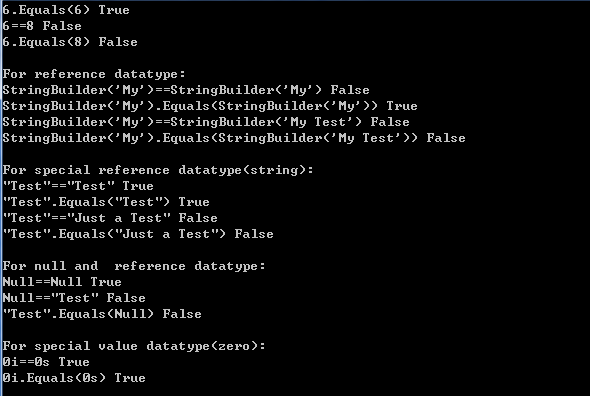Click the "Test"=="Test" True line
This screenshot has height=396, width=590.
(x=78, y=186)
